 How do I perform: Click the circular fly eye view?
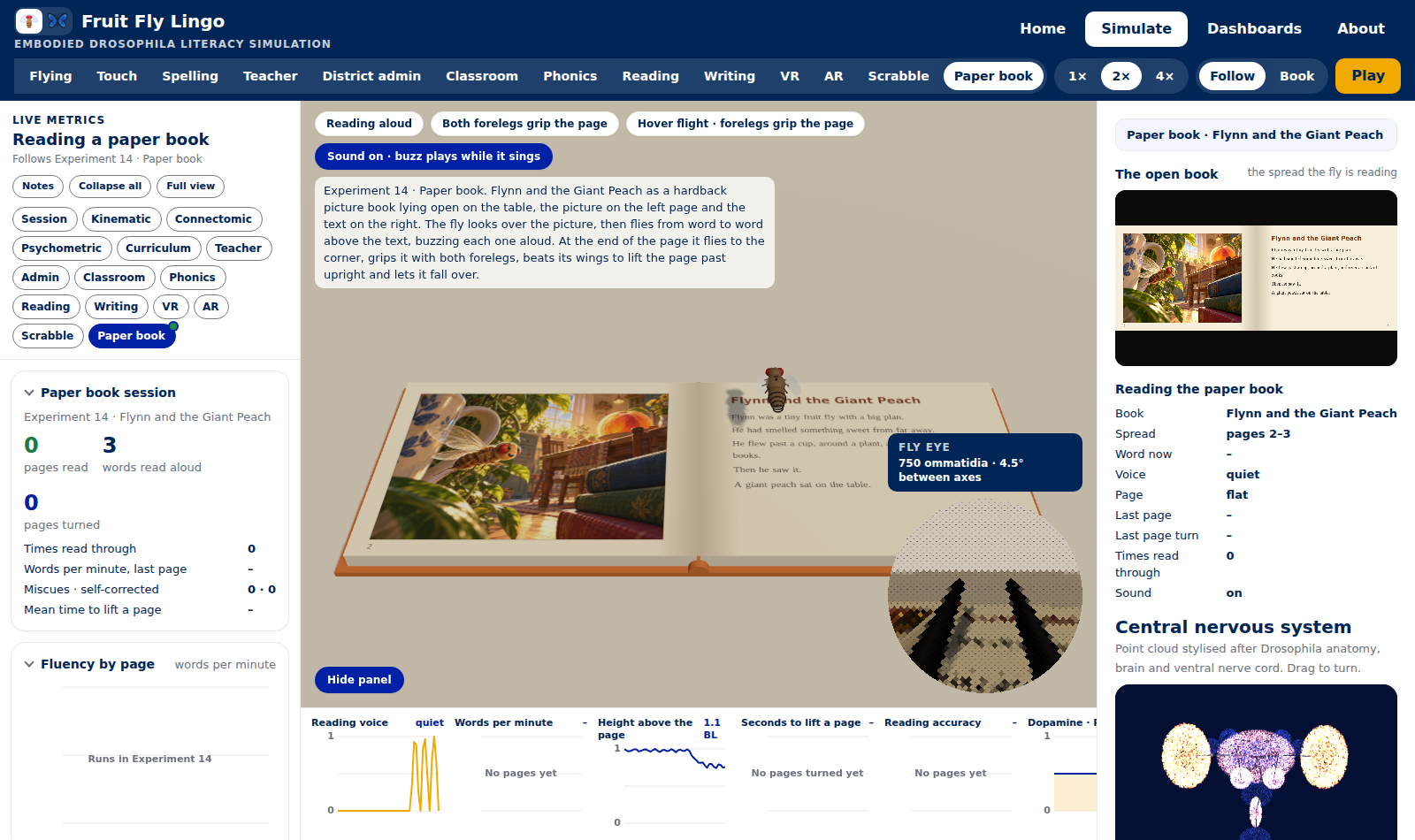click(985, 596)
